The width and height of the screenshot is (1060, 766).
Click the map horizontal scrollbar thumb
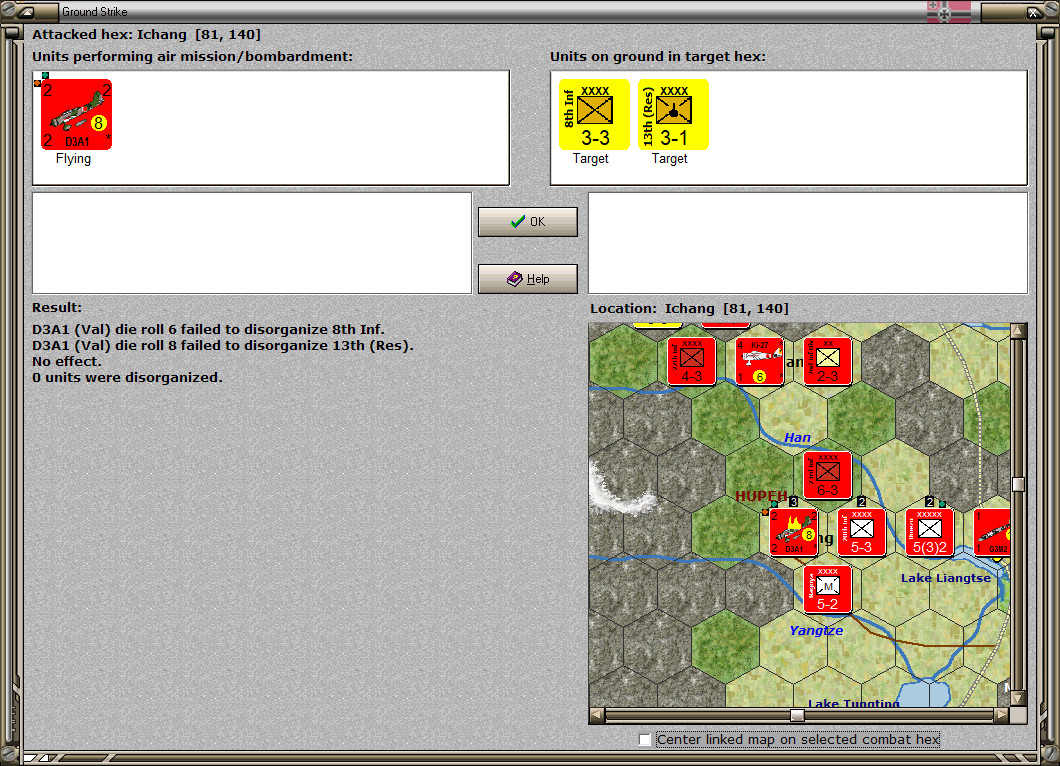coord(798,715)
